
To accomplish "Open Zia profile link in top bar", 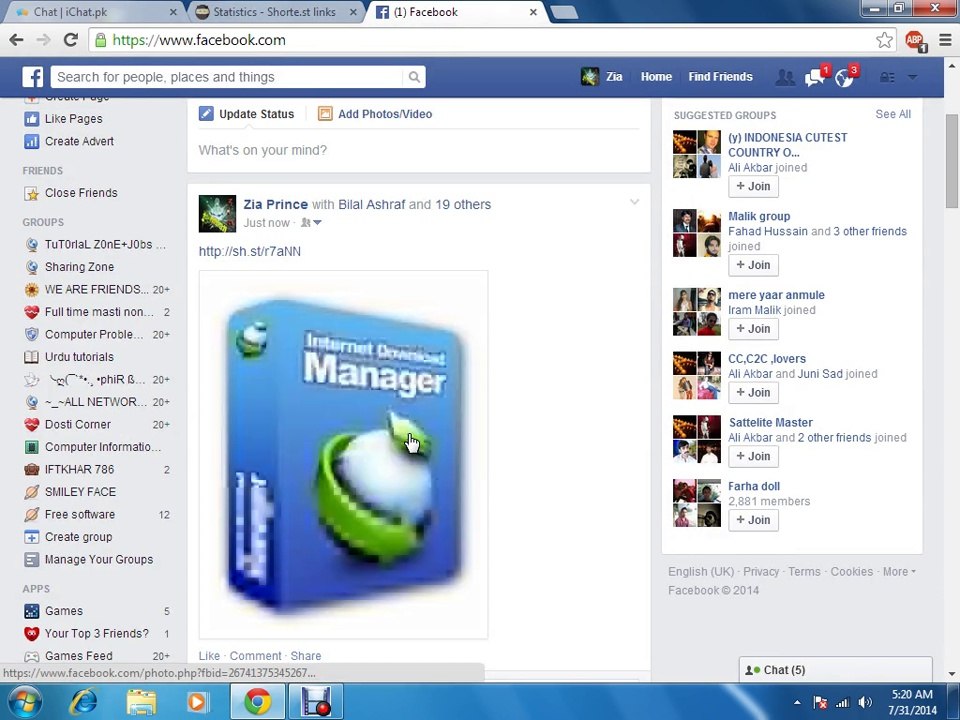I will coord(601,77).
